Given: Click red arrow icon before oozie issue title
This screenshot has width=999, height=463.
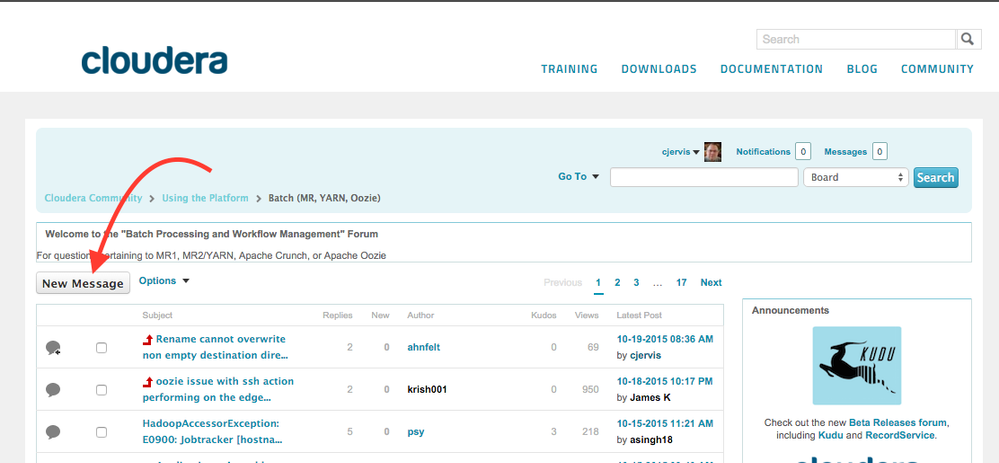Looking at the screenshot, I should point(148,381).
